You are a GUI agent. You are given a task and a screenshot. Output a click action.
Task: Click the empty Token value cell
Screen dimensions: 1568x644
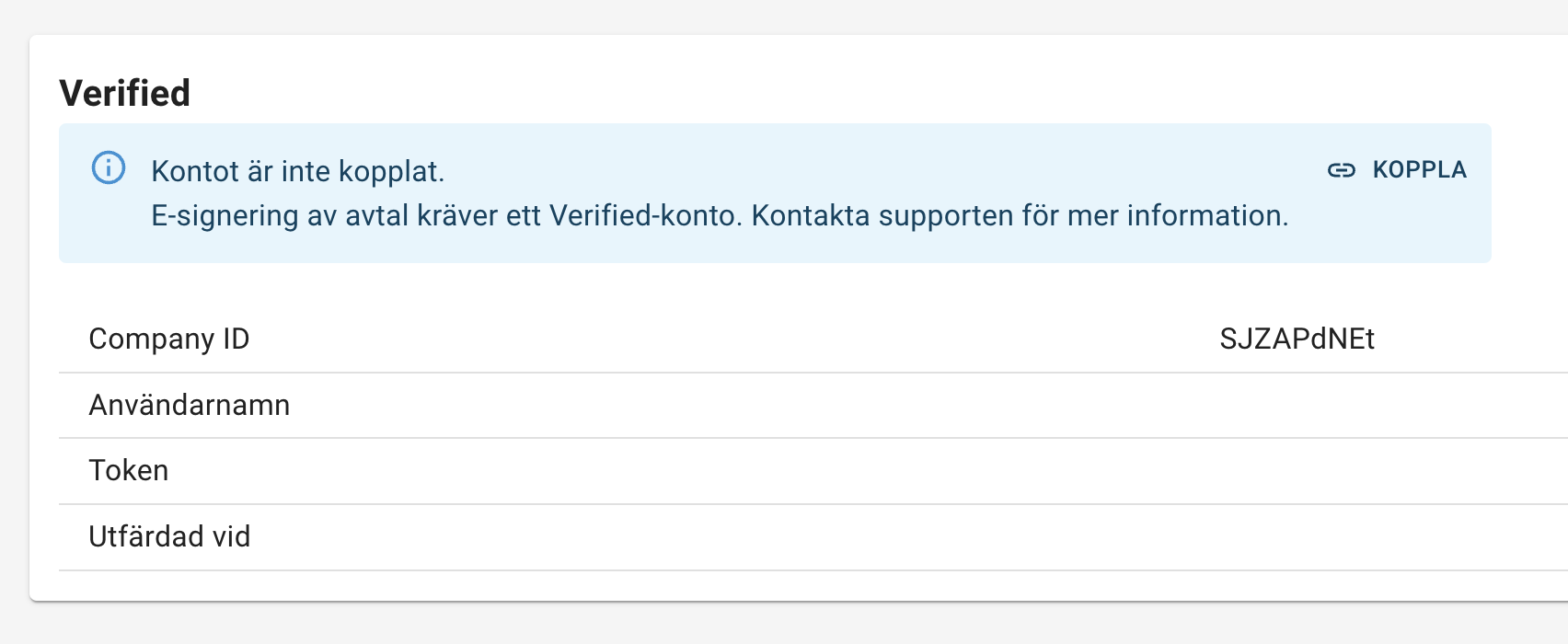coord(1297,470)
